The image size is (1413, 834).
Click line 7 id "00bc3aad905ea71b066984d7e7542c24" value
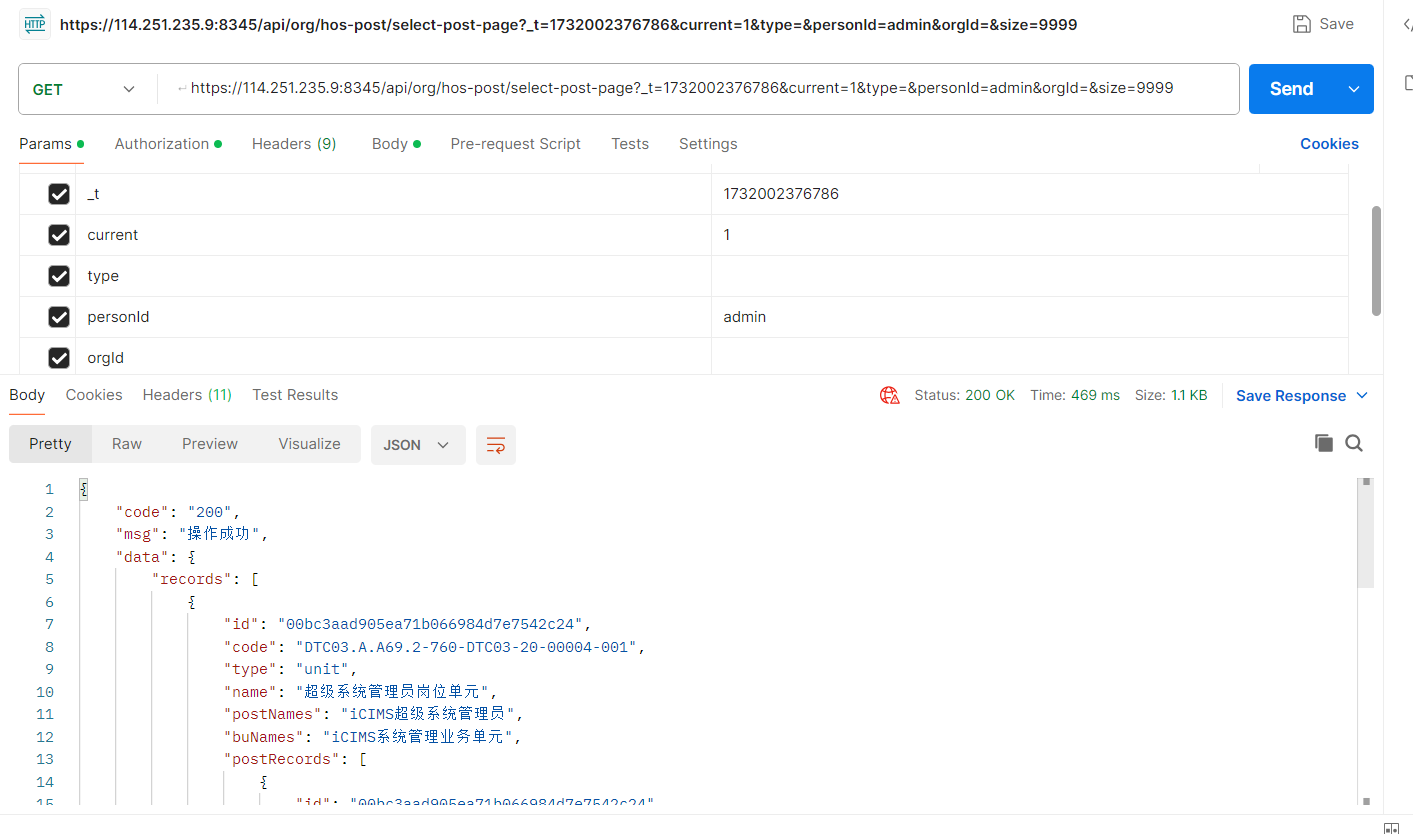tap(431, 624)
